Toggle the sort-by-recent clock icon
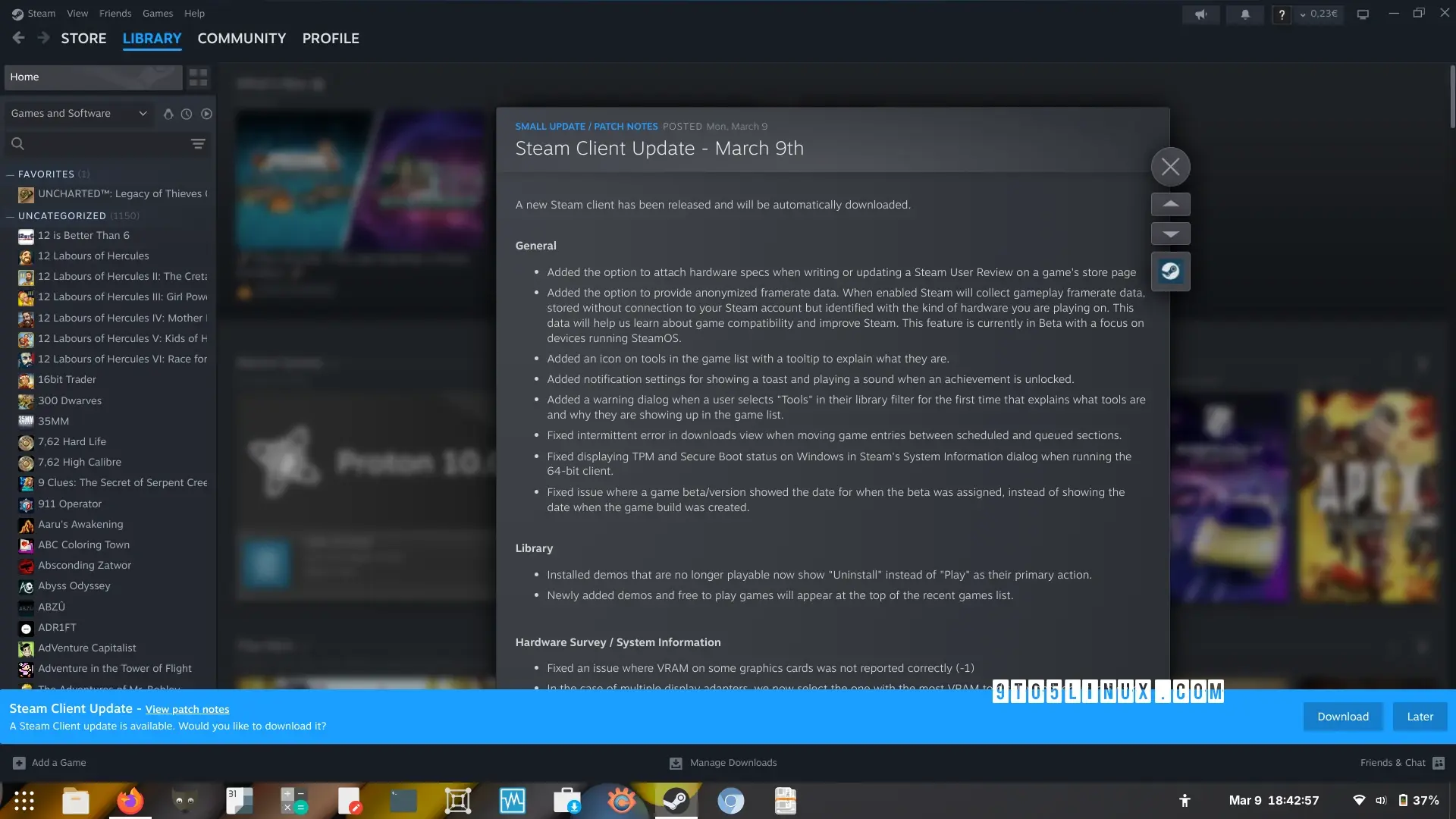 (187, 114)
